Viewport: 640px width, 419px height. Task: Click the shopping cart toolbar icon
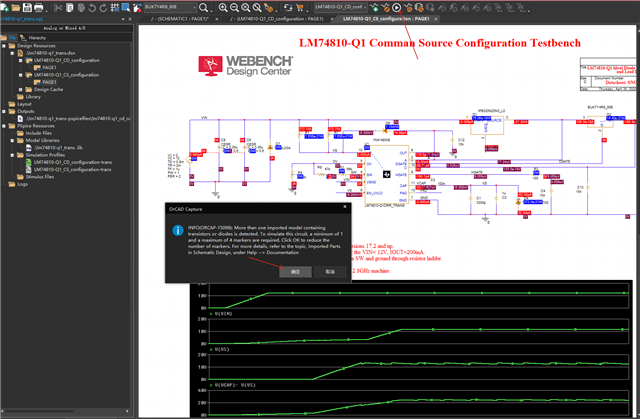(300, 7)
